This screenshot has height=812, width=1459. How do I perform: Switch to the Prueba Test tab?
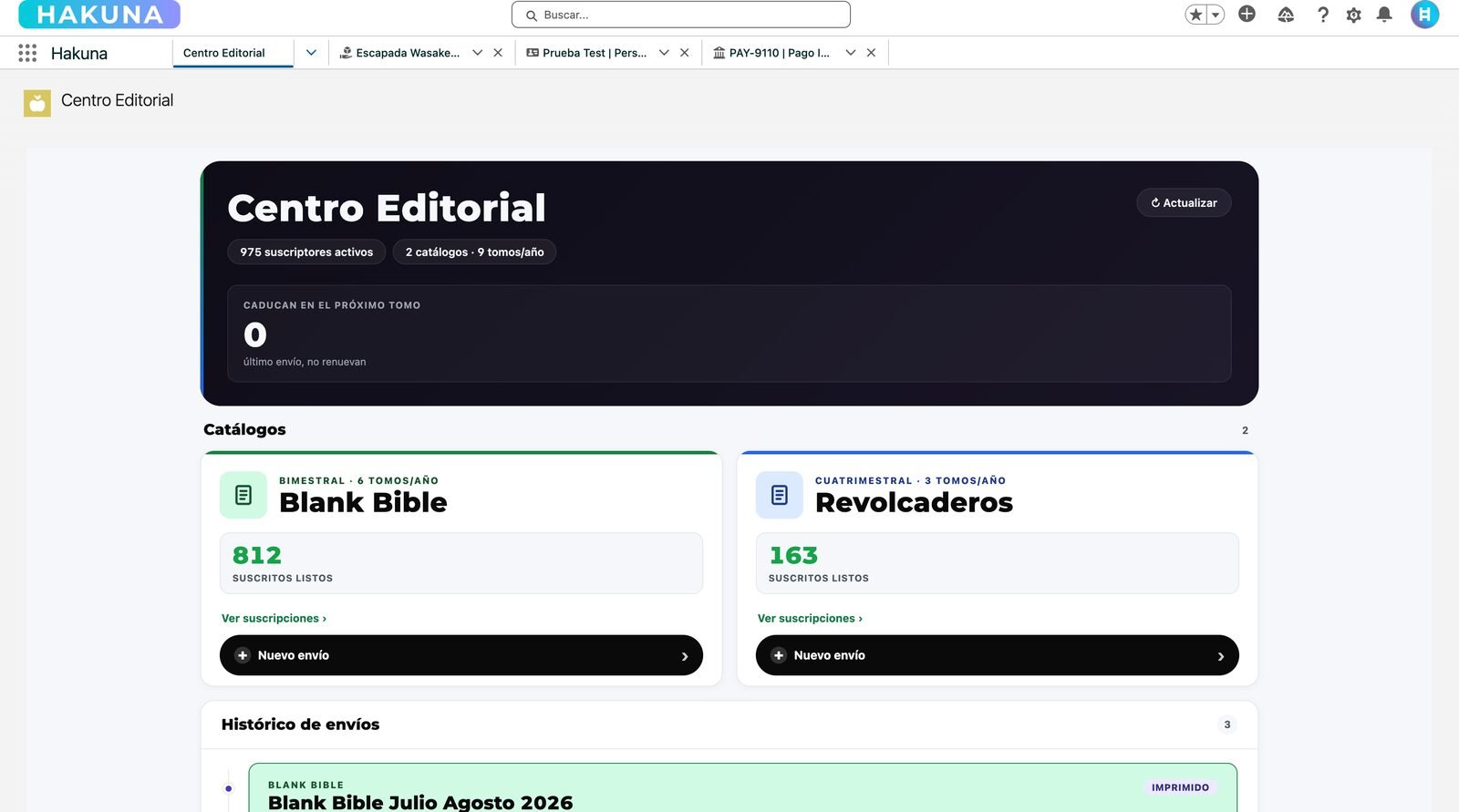pyautogui.click(x=586, y=53)
